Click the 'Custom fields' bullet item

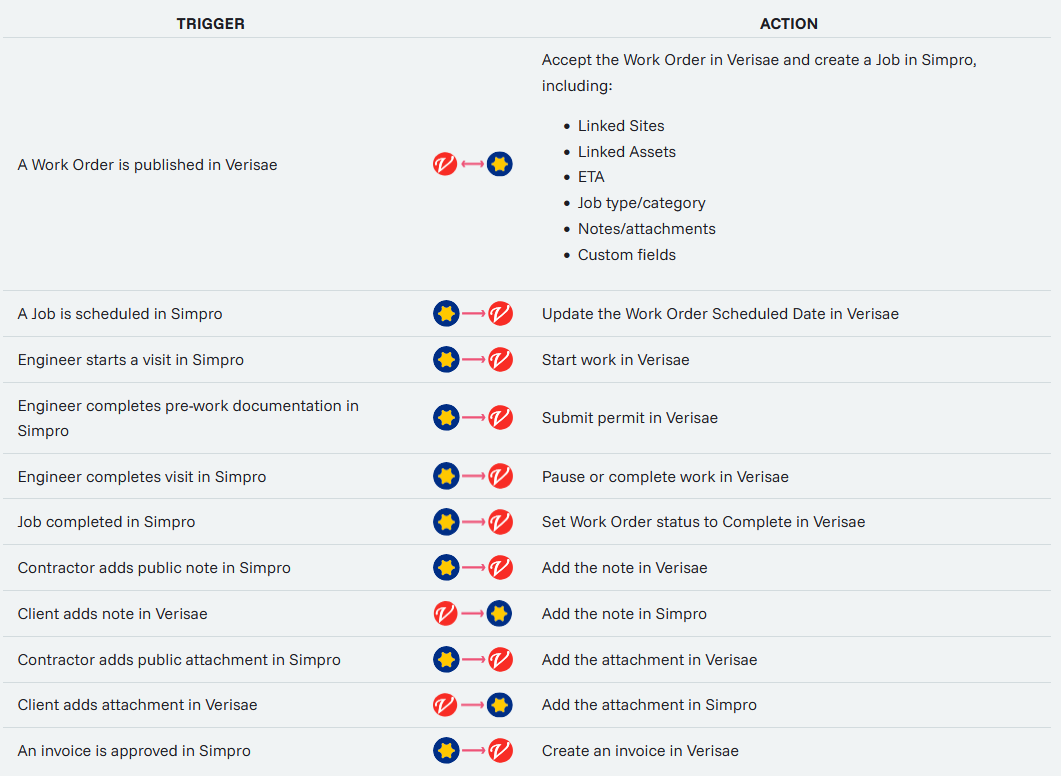tap(626, 255)
